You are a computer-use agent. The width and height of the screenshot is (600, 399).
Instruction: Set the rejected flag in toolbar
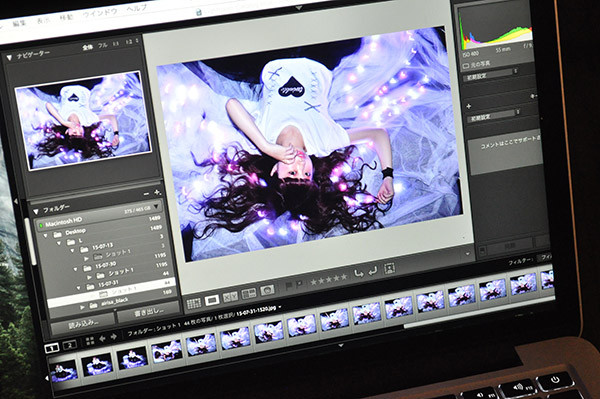tap(300, 284)
